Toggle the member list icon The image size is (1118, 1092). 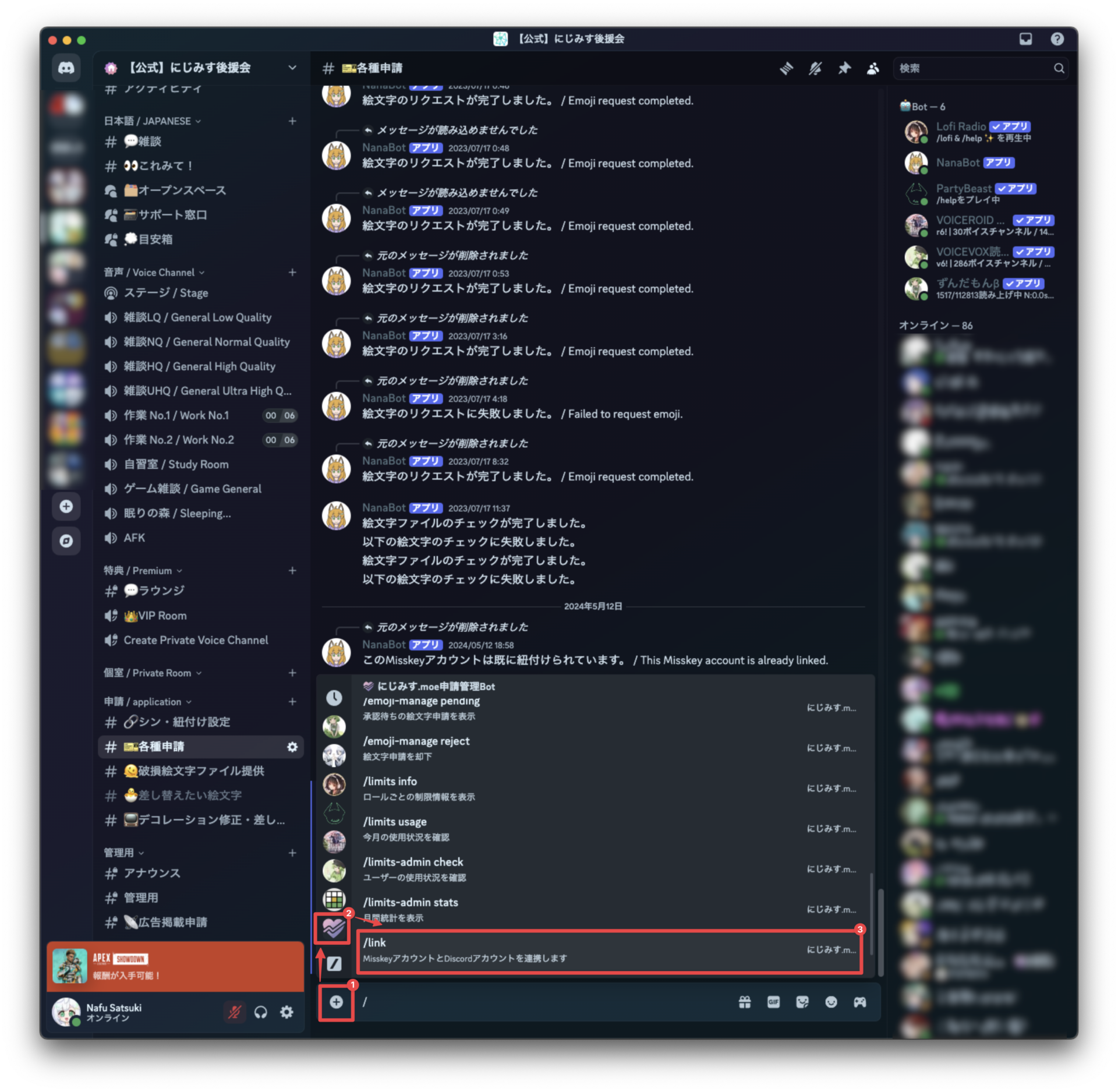coord(873,69)
